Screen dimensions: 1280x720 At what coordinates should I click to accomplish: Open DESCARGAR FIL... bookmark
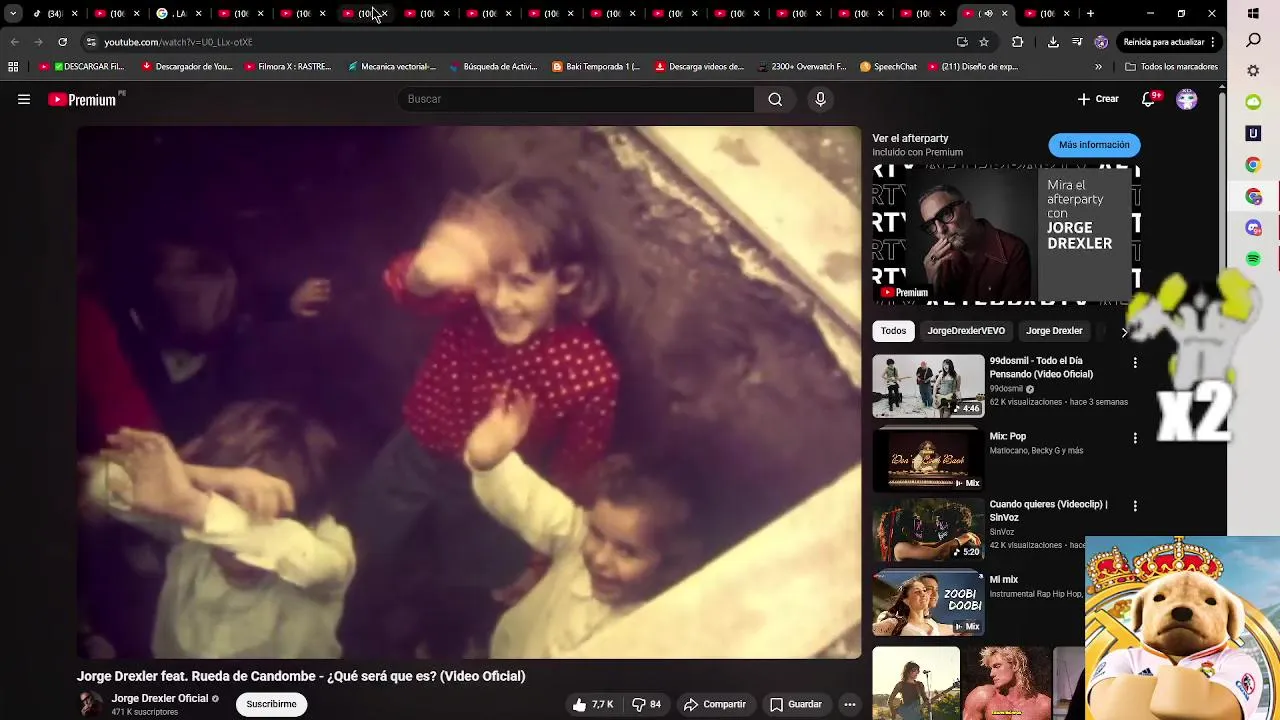[81, 67]
